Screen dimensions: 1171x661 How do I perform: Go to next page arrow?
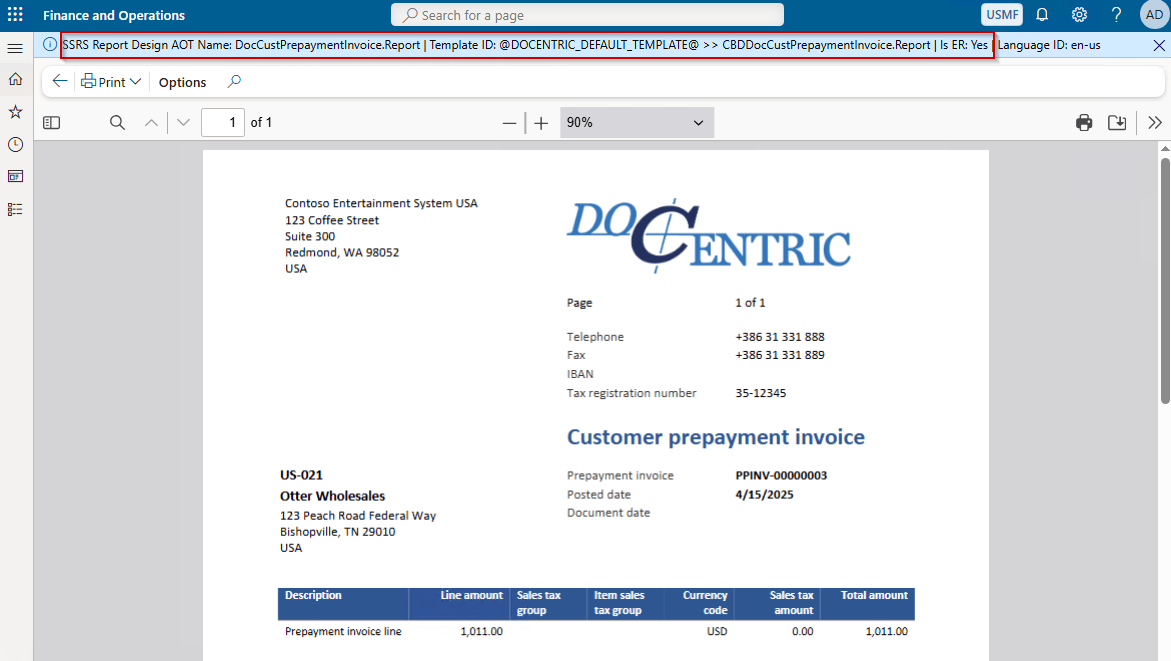click(184, 122)
